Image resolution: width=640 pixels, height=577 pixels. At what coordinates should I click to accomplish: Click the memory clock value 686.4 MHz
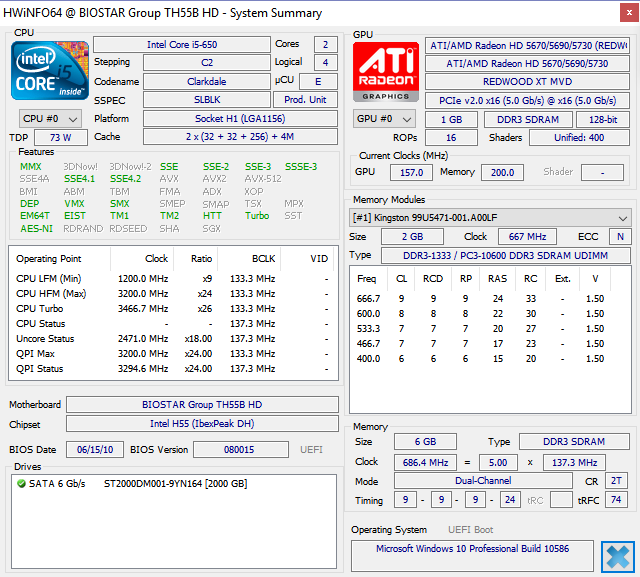(425, 462)
